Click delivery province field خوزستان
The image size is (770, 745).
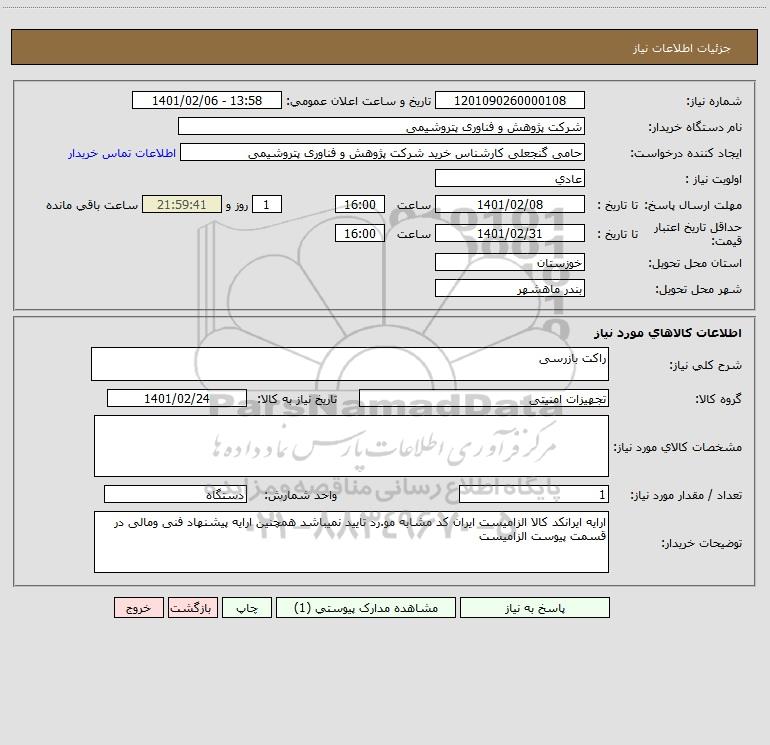(510, 262)
